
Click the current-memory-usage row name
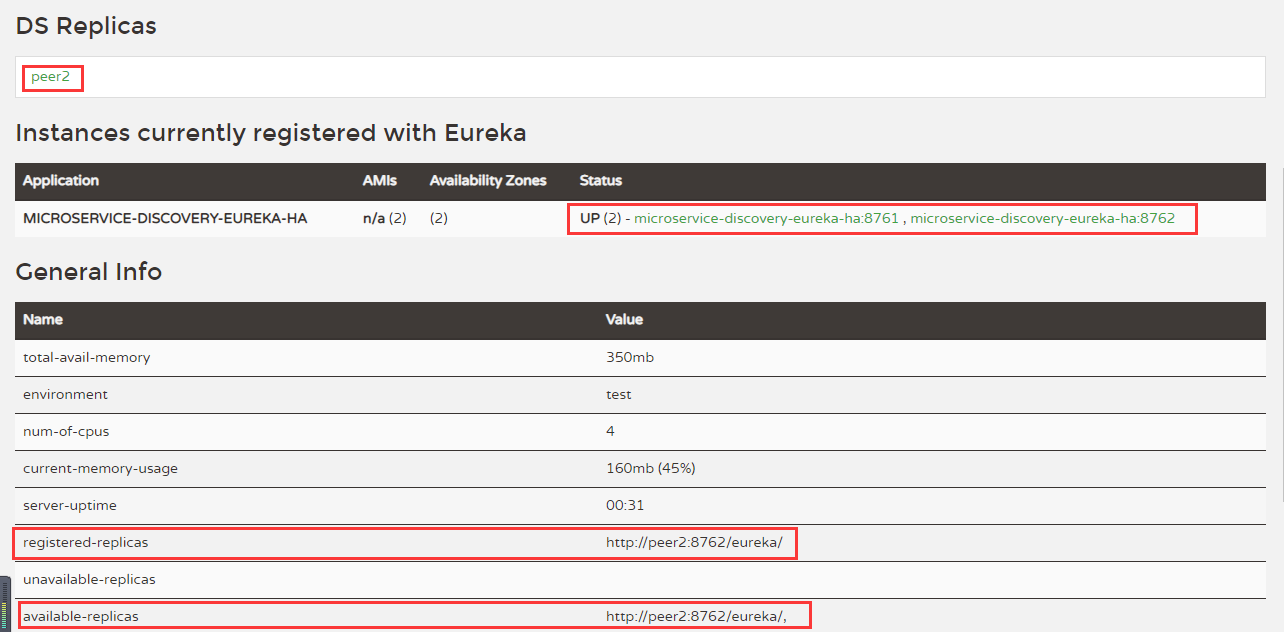tap(100, 468)
